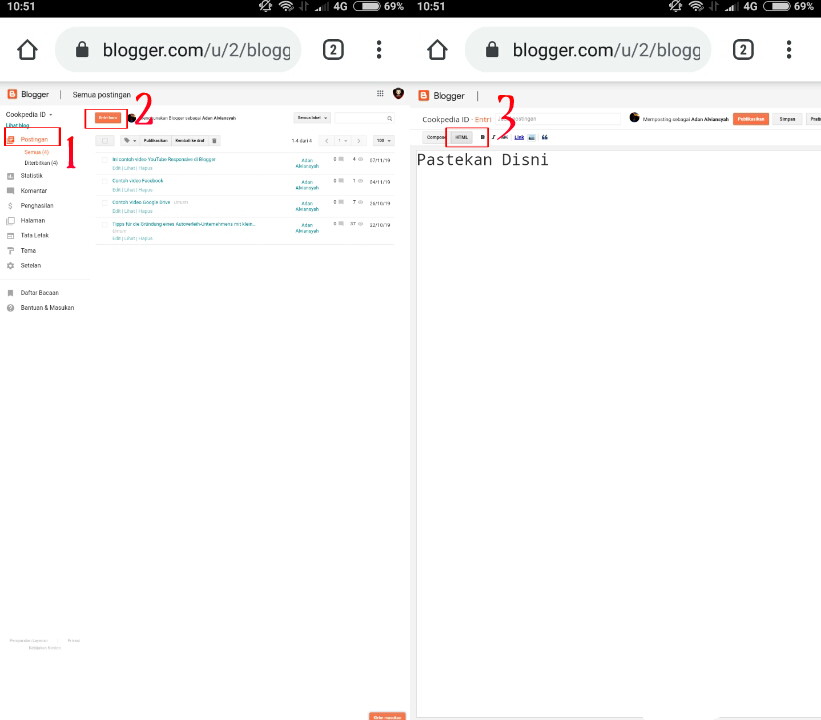This screenshot has width=821, height=720.
Task: Click the Lihat blog link
Action: (x=17, y=126)
